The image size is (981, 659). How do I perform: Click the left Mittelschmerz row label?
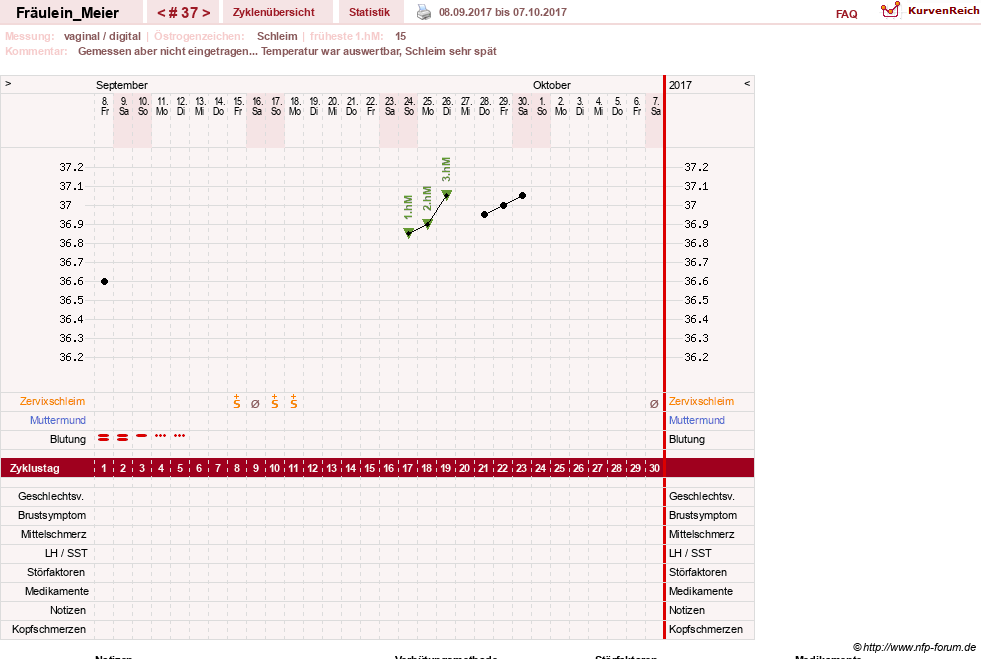[54, 534]
